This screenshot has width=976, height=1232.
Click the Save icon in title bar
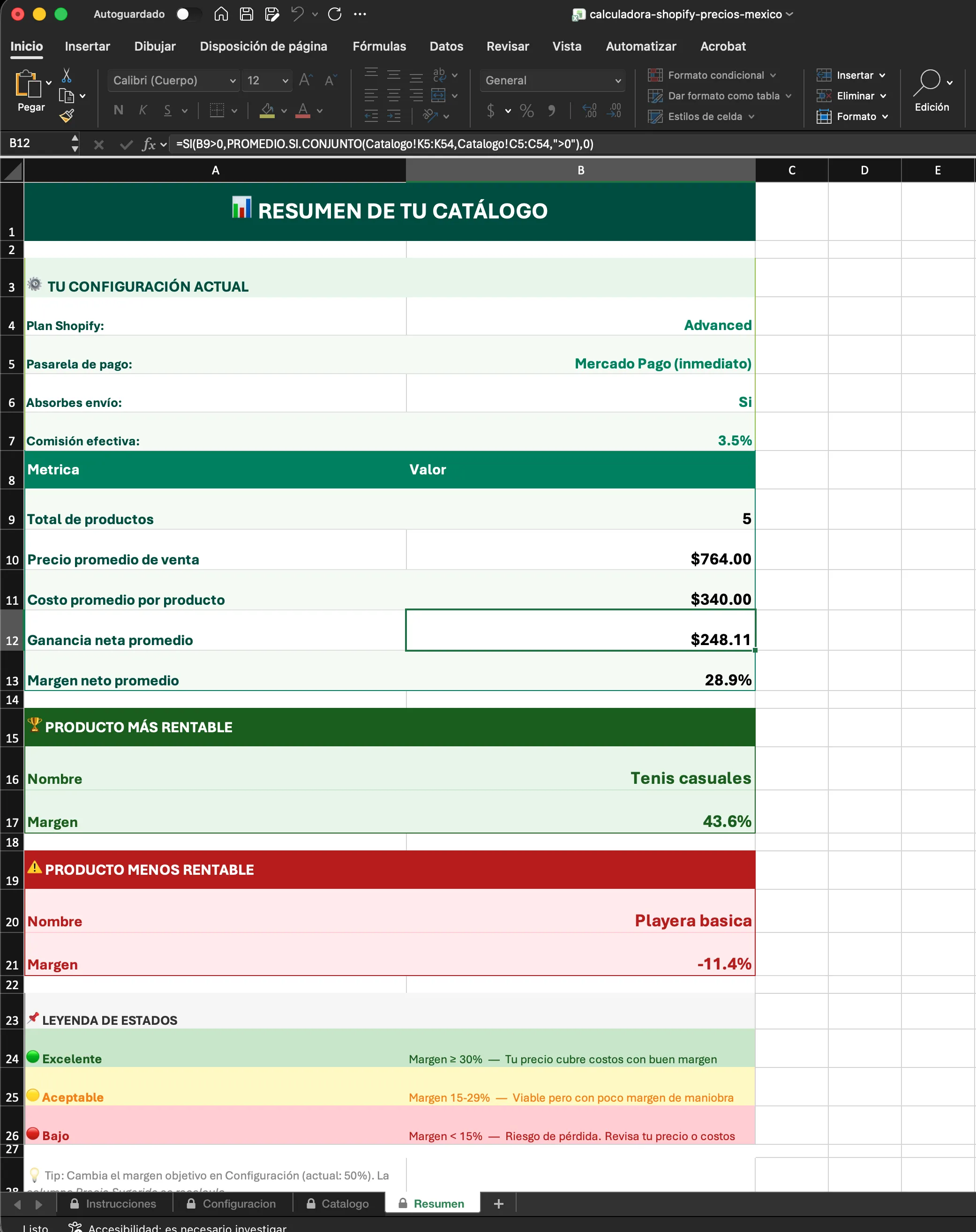[x=246, y=14]
